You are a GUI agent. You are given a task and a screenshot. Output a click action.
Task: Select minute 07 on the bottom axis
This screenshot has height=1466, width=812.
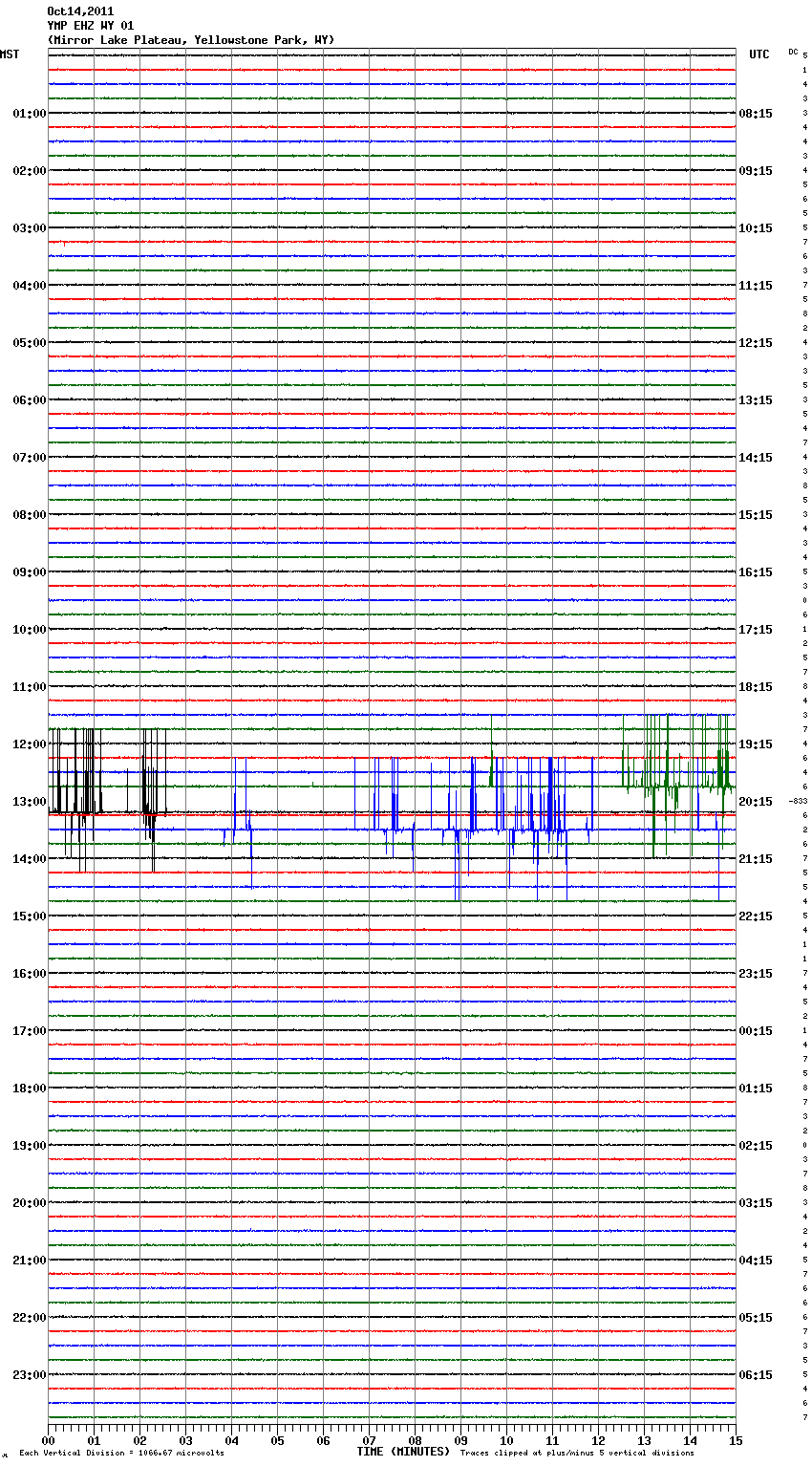click(369, 1440)
